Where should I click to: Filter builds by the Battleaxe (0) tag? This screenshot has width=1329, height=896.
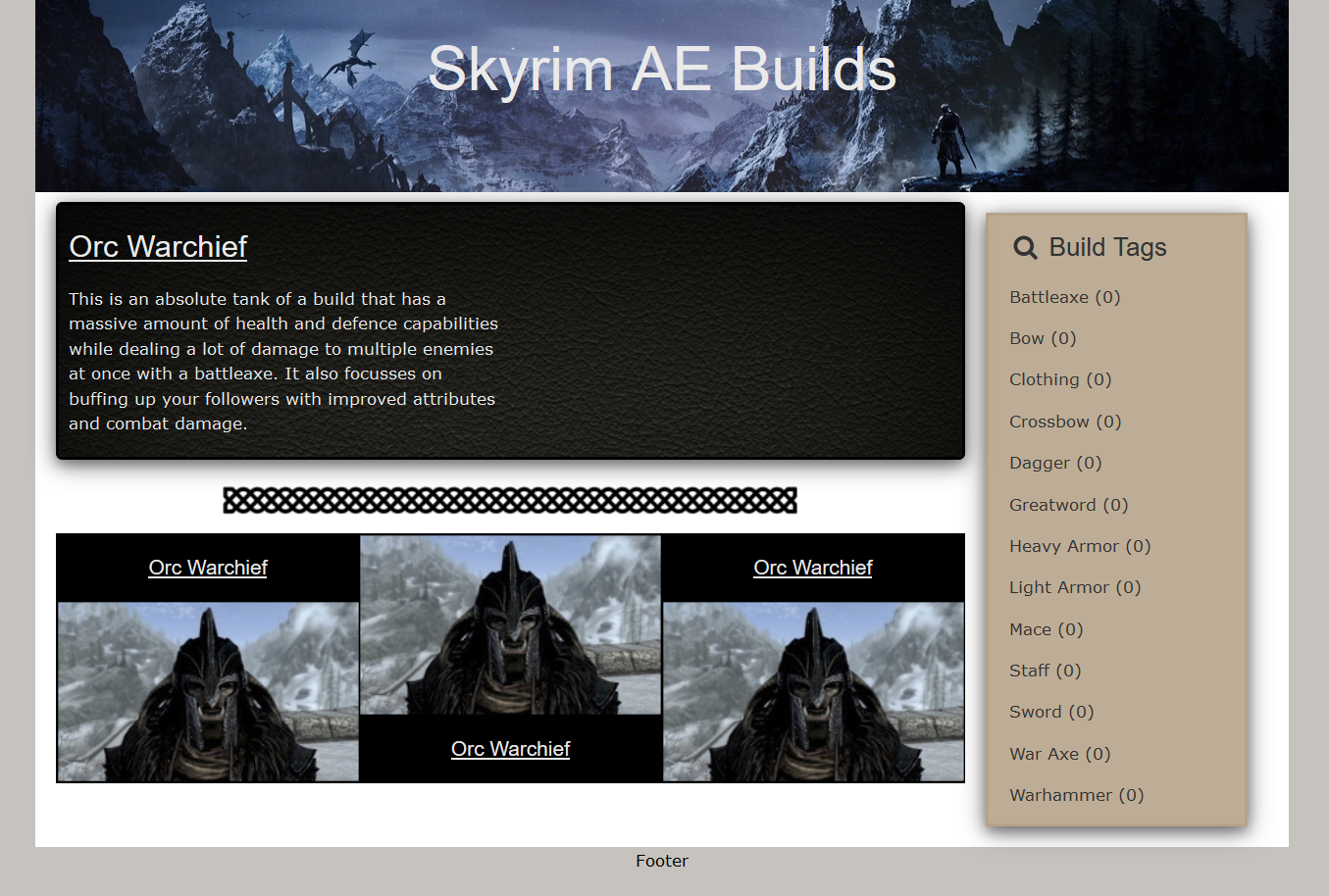pyautogui.click(x=1064, y=297)
